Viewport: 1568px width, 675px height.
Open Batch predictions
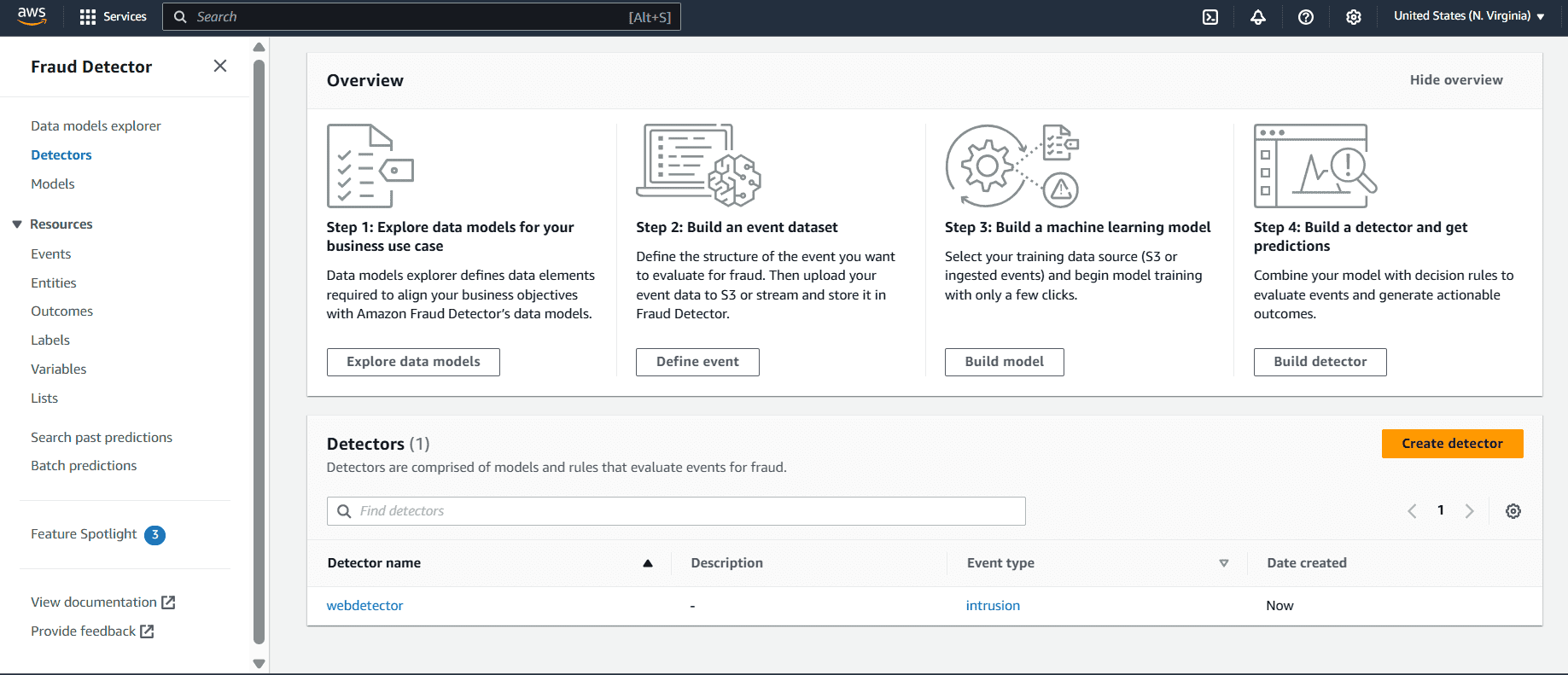pos(84,465)
